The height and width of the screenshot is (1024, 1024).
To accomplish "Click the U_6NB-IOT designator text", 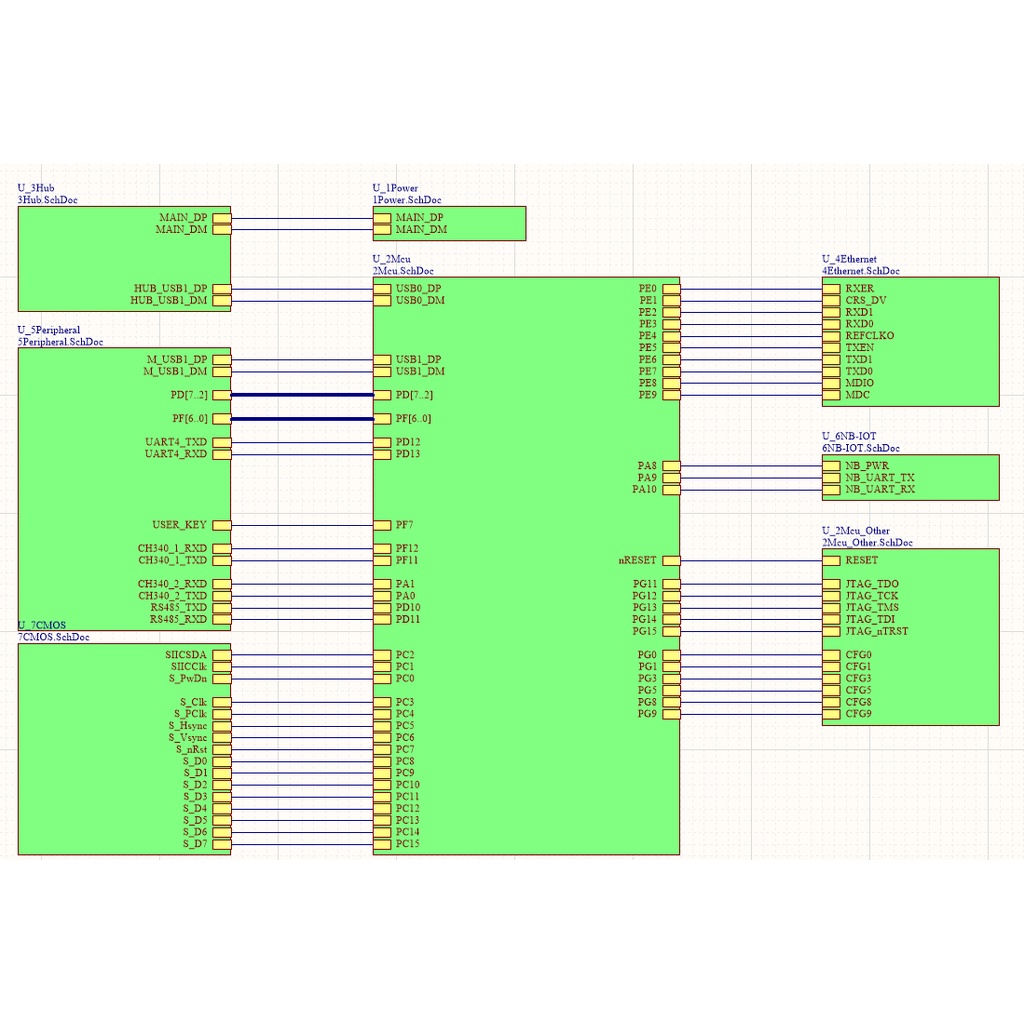I will 849,437.
